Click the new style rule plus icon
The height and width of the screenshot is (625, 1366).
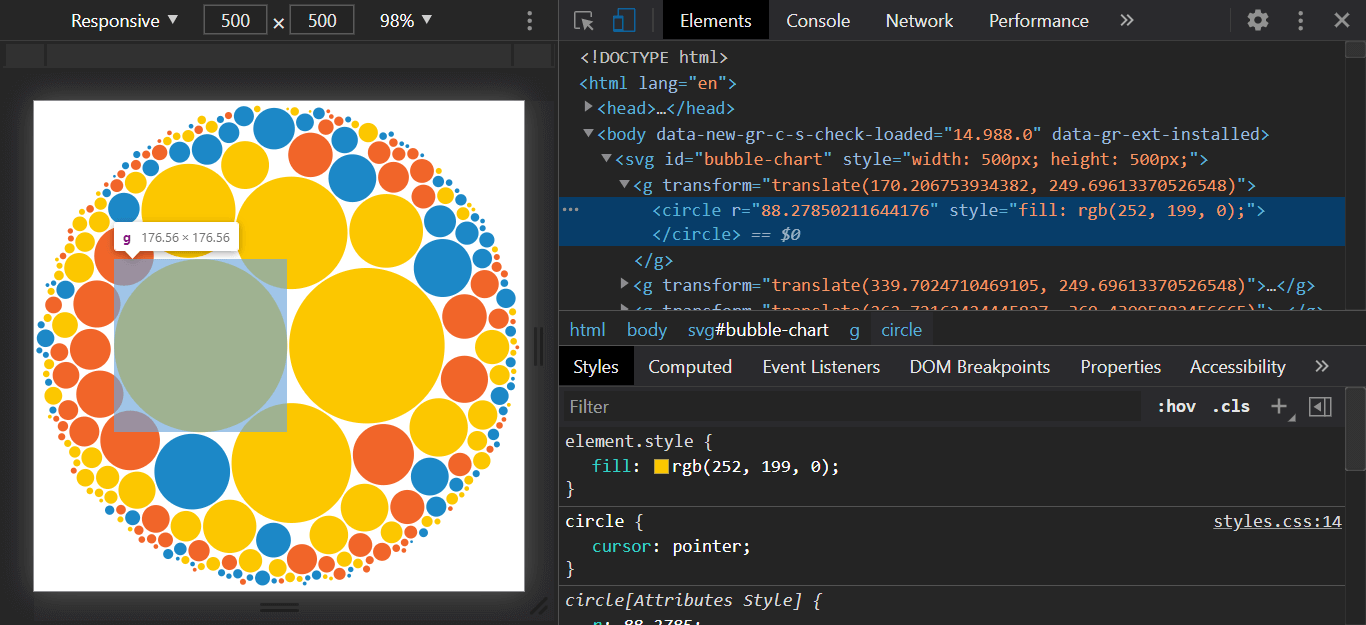point(1279,406)
